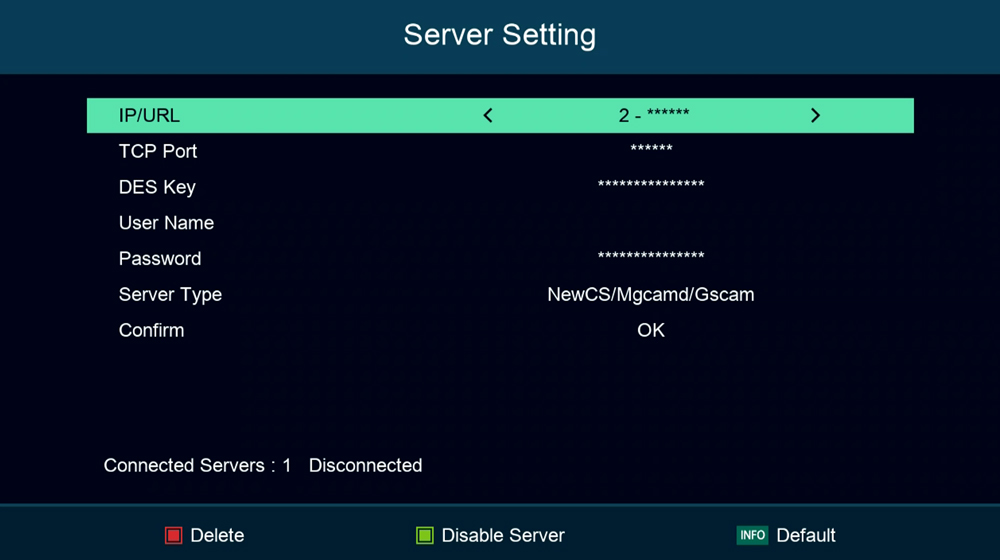This screenshot has height=560, width=1000.
Task: Click the left arrow on IP/URL row
Action: coord(488,116)
